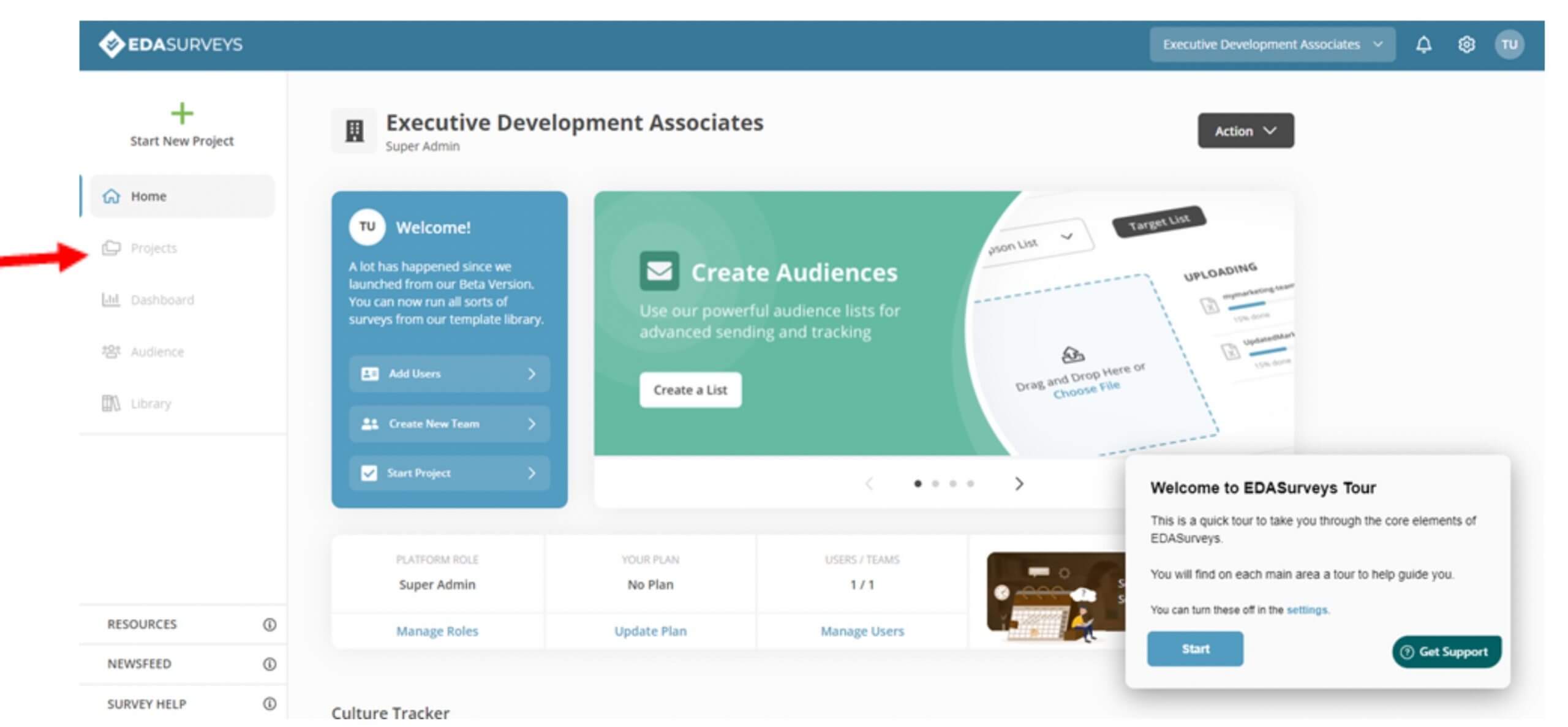This screenshot has width=1568, height=727.
Task: Click the Get Support button
Action: [x=1446, y=652]
